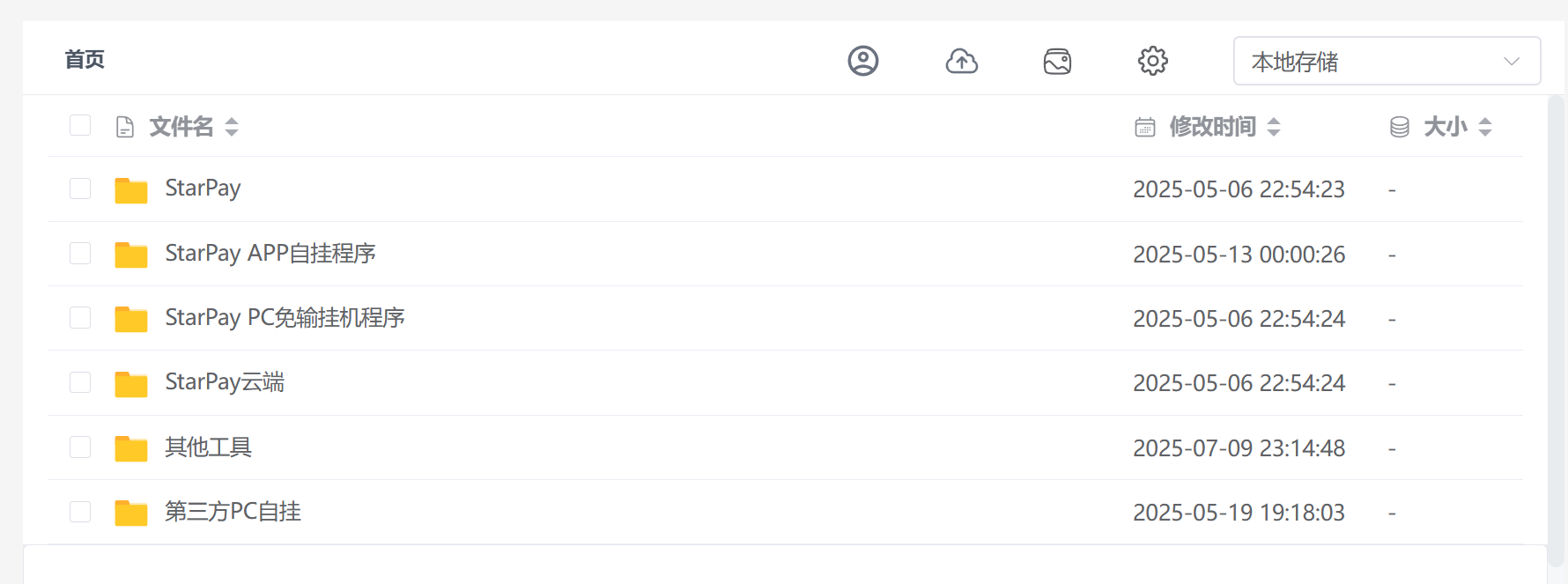
Task: Sort by 文件名 column arrows
Action: pyautogui.click(x=232, y=127)
